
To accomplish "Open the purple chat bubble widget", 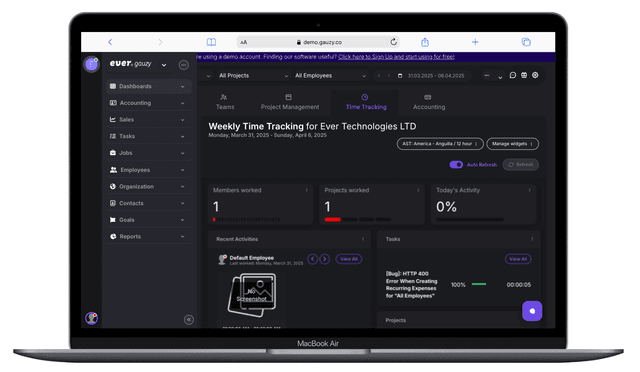I will click(532, 311).
